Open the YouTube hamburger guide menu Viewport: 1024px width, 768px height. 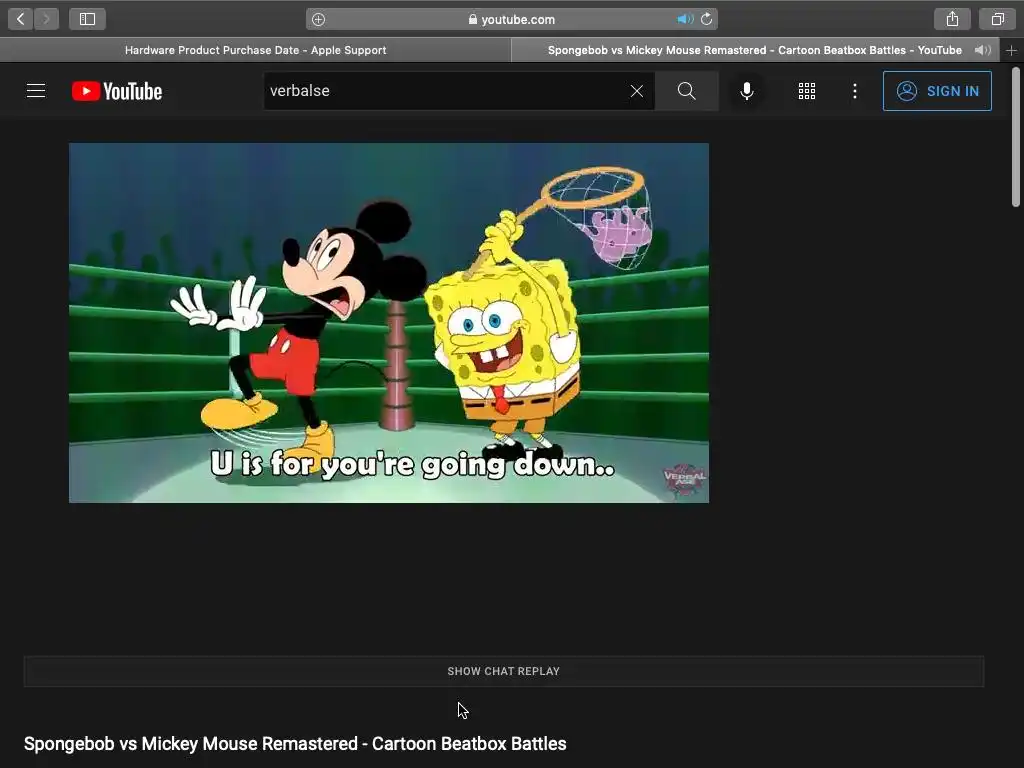[36, 91]
